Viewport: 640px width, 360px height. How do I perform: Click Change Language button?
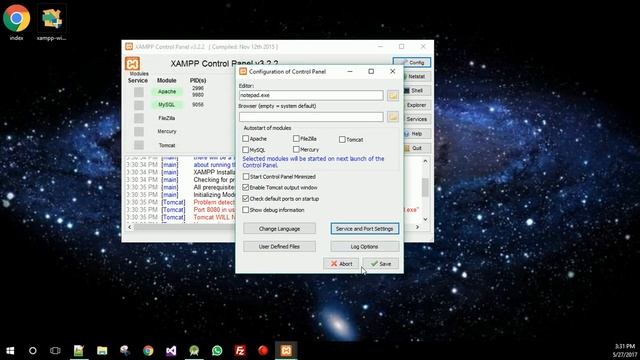279,229
